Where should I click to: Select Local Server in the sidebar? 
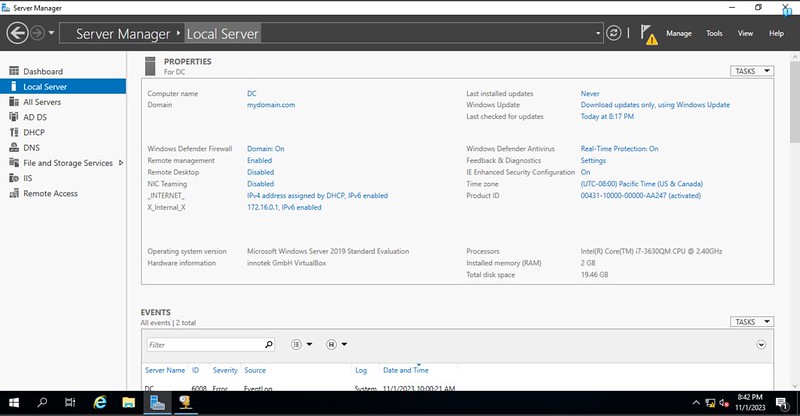[63, 87]
